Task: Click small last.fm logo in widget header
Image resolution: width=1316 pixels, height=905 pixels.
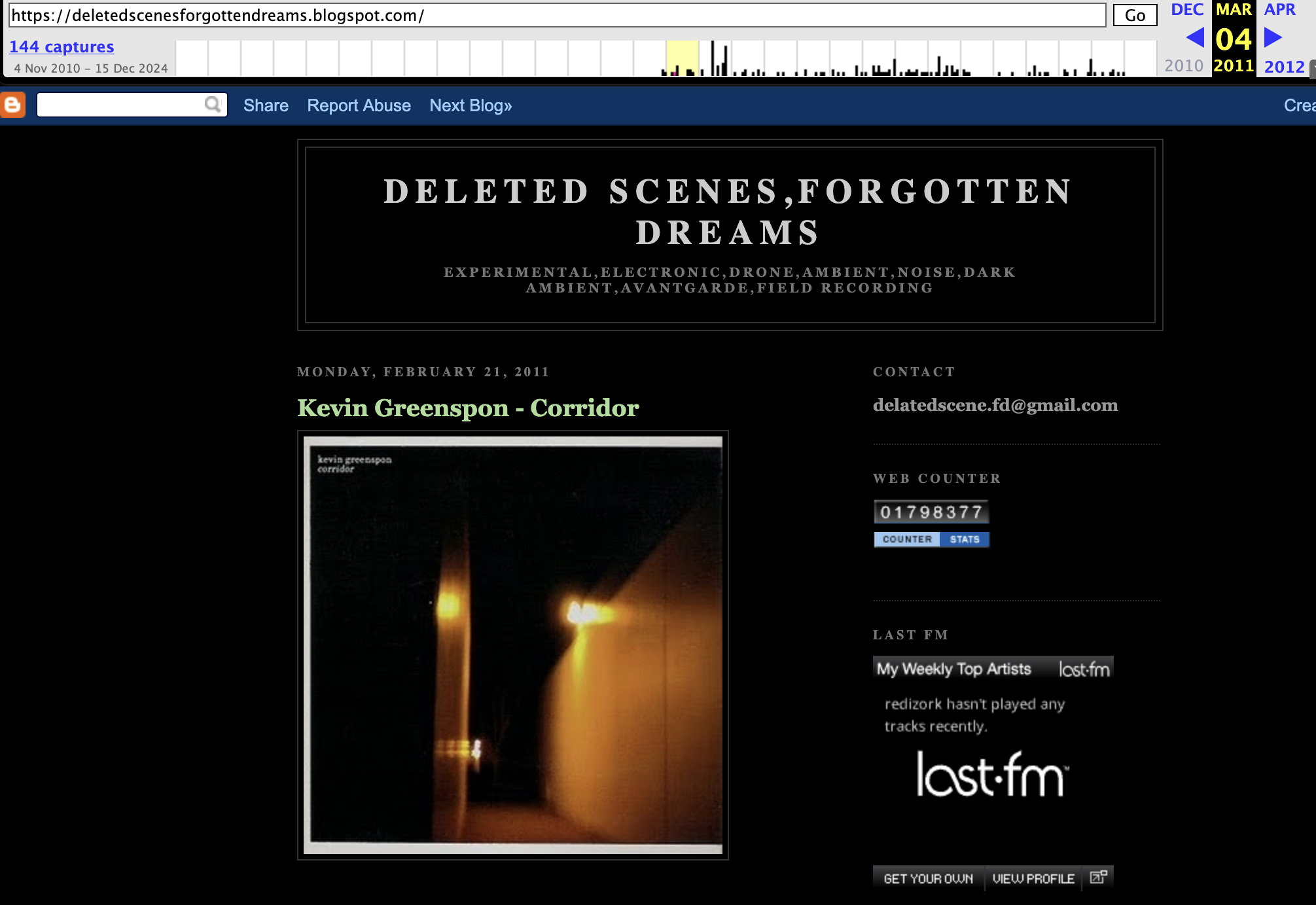Action: click(1084, 669)
